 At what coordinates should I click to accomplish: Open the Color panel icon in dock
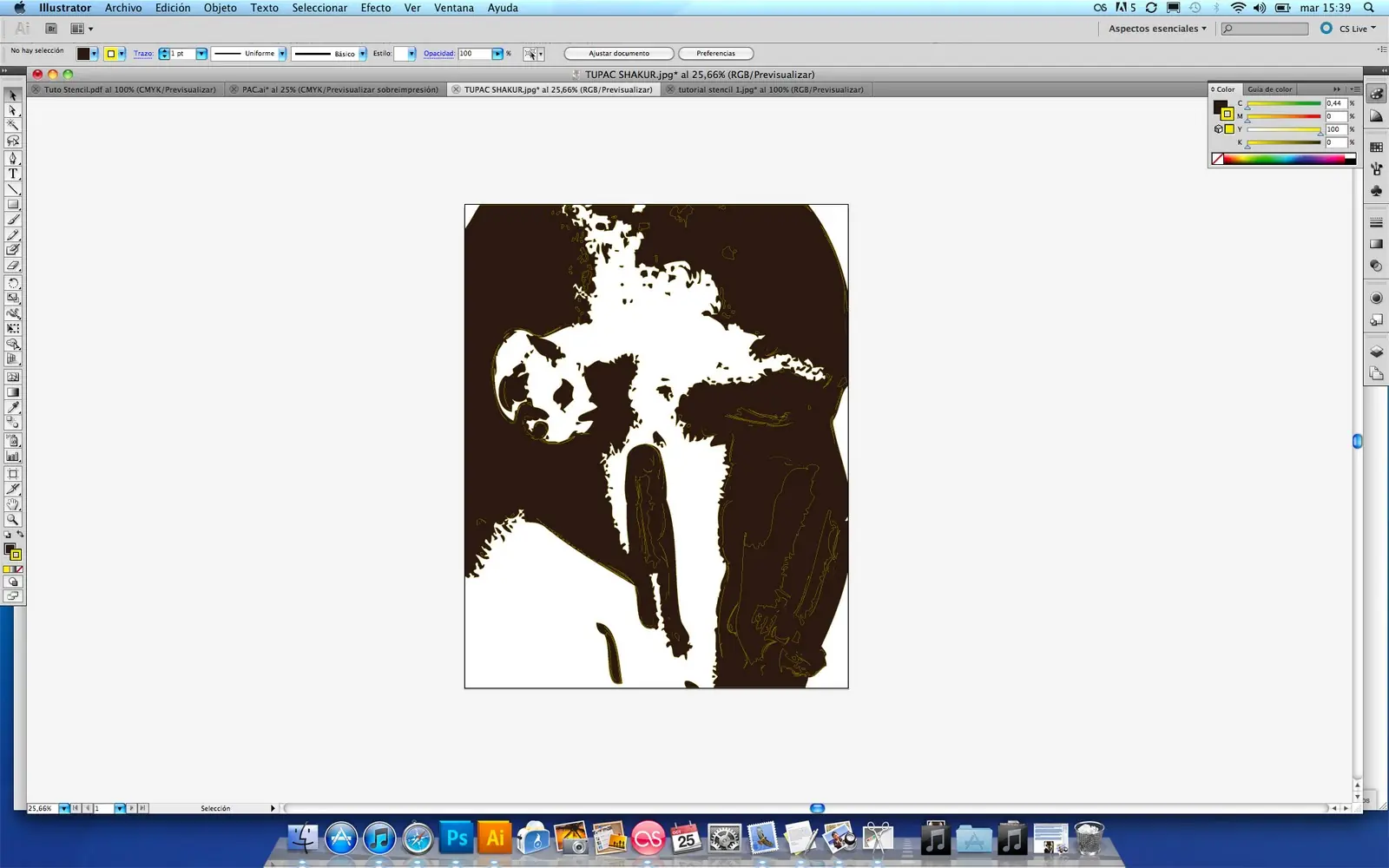[x=1376, y=94]
